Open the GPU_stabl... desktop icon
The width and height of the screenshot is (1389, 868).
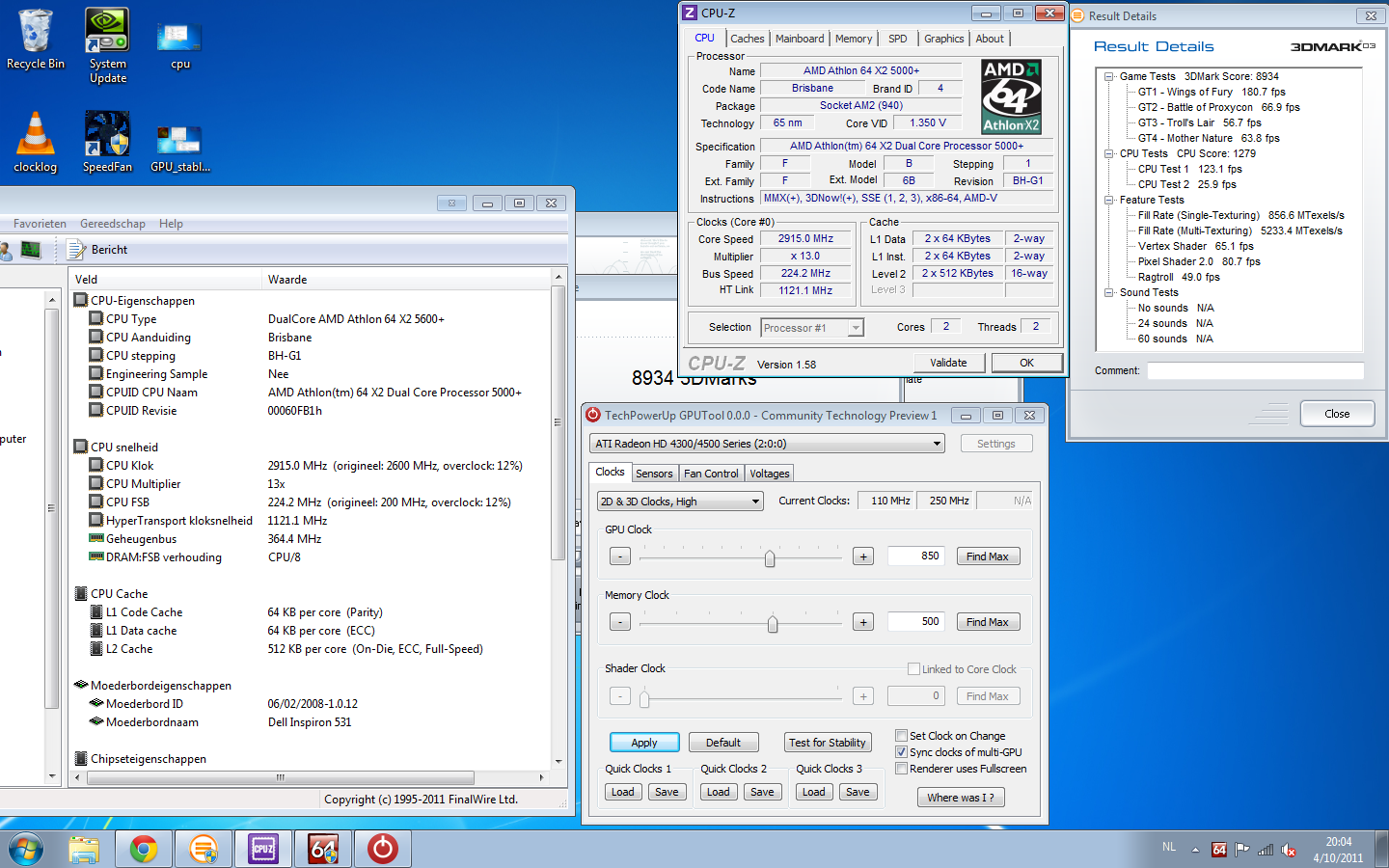point(180,148)
